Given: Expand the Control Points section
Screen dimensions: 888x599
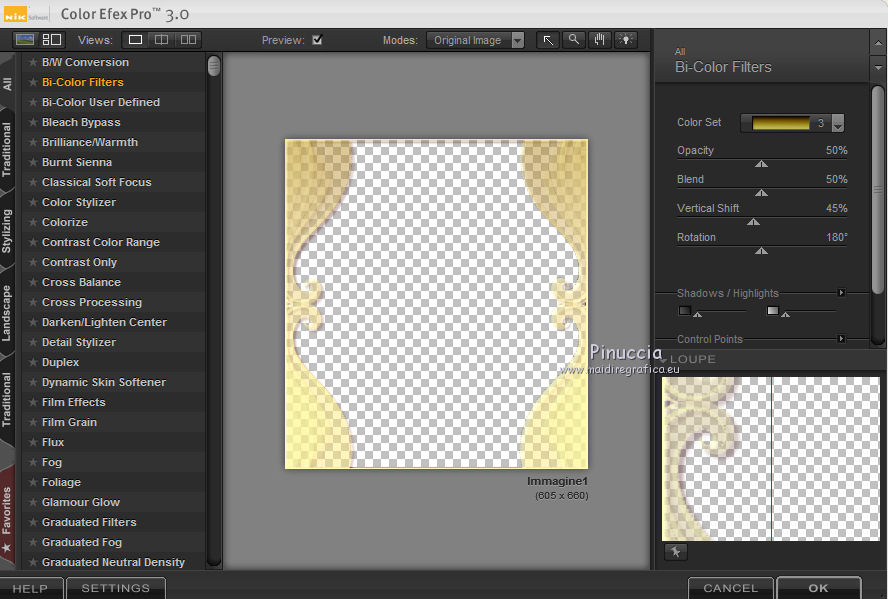Looking at the screenshot, I should [841, 339].
